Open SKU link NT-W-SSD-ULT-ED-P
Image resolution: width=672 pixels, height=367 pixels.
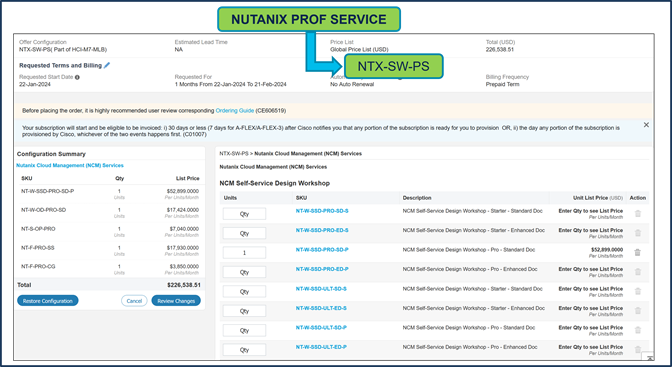(x=321, y=347)
